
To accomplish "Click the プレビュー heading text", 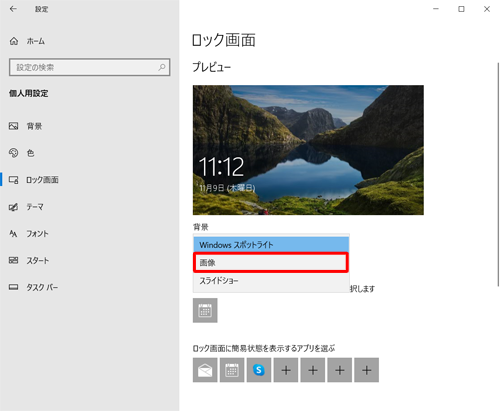I will (212, 67).
